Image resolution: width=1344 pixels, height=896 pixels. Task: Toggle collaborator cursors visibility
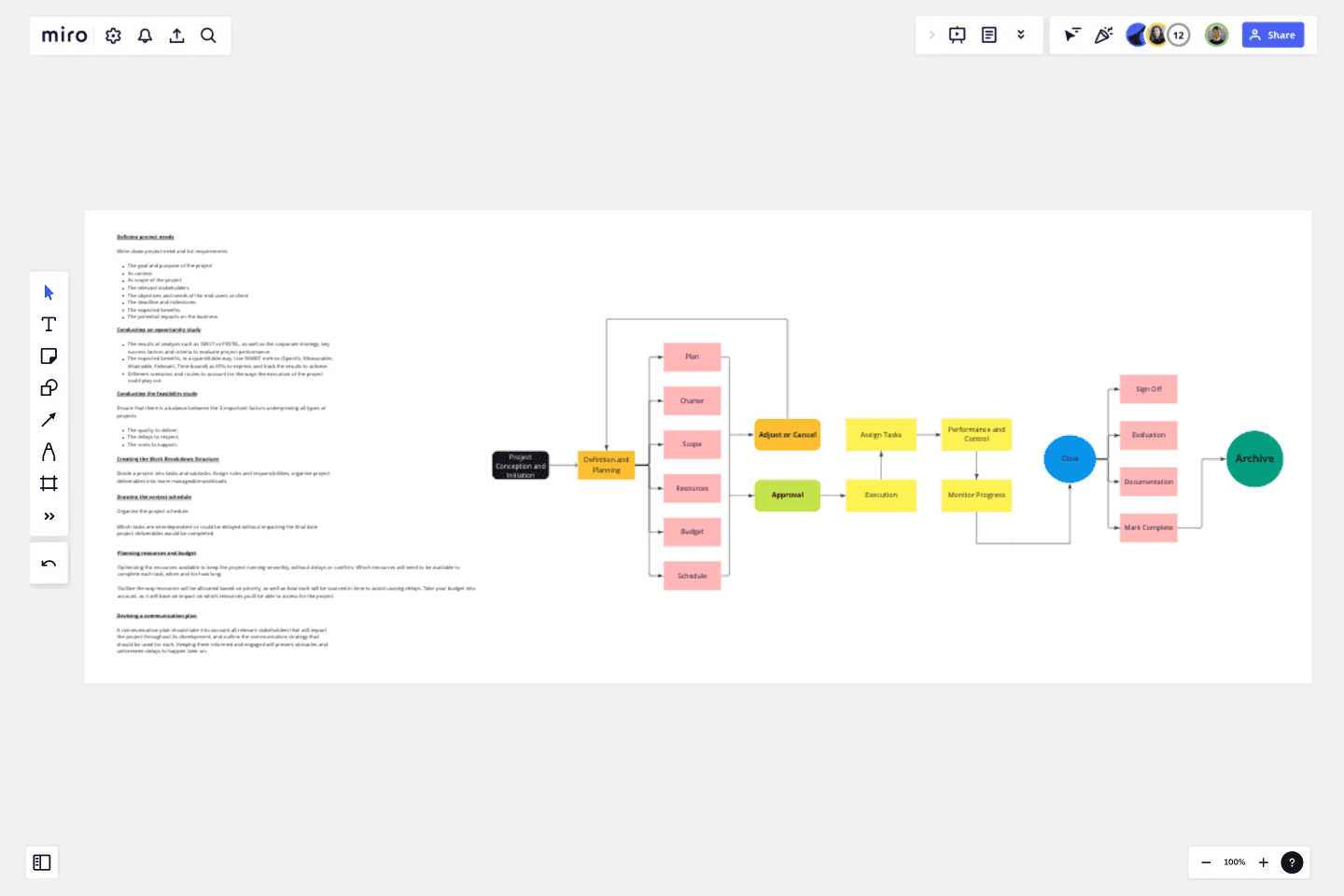click(x=1071, y=34)
